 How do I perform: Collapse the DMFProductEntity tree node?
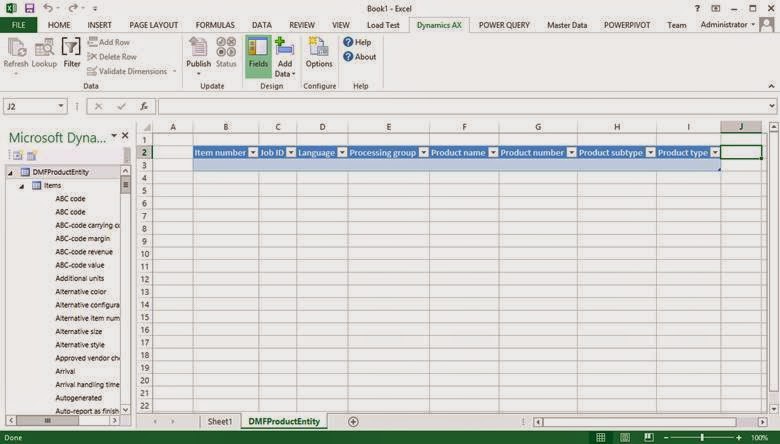10,173
